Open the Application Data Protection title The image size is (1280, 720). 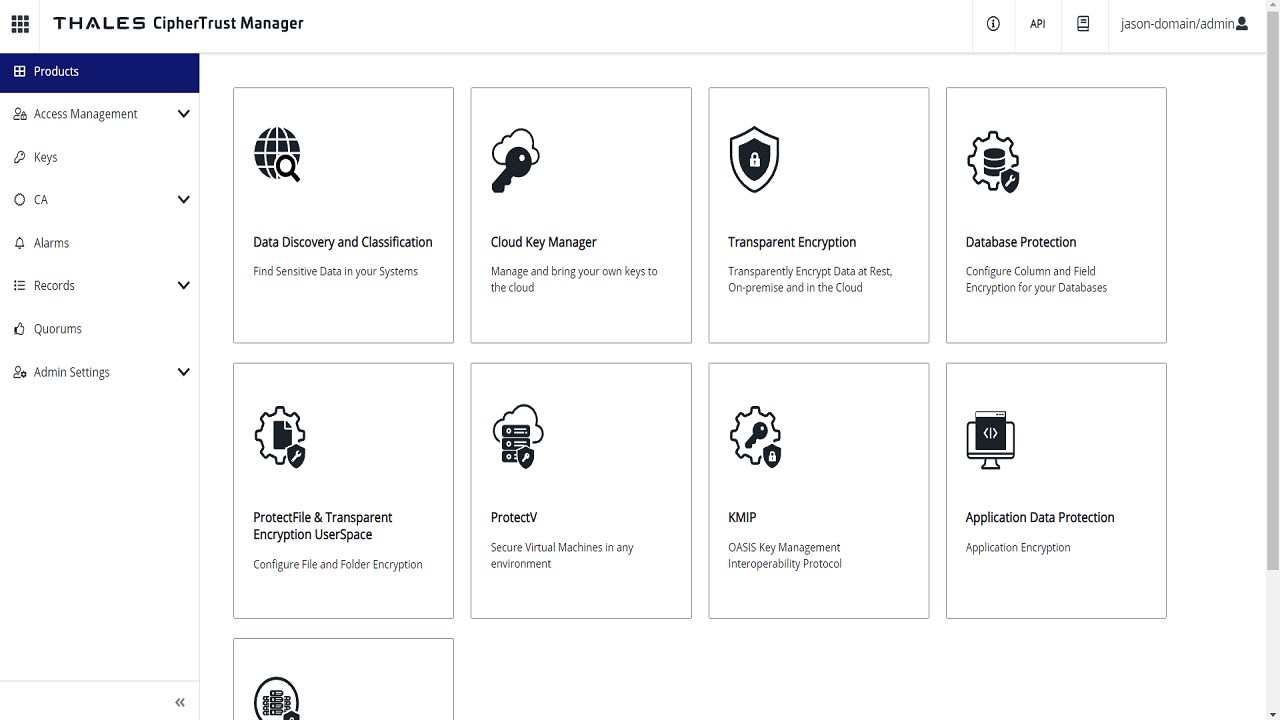tap(1040, 518)
